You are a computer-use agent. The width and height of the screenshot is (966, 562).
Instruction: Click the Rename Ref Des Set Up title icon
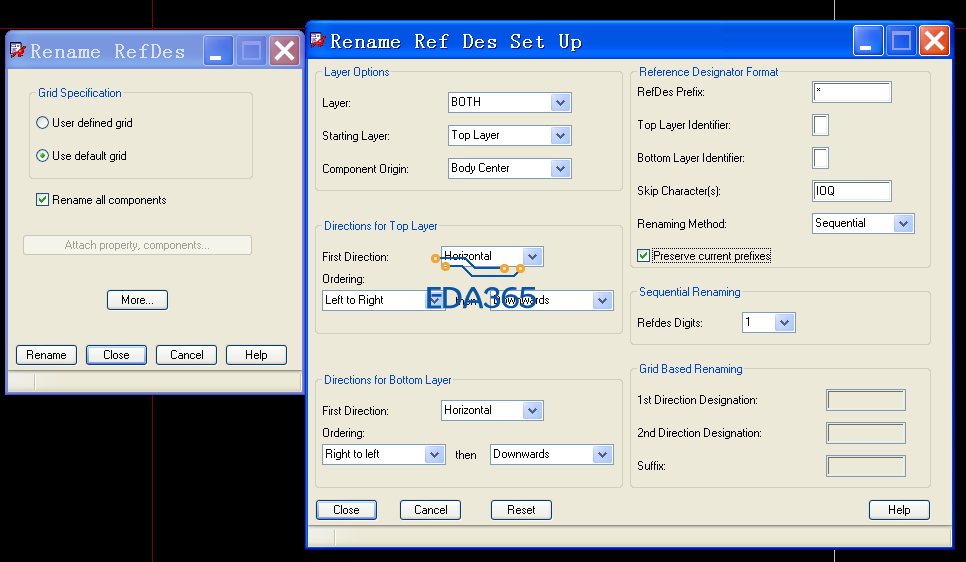click(317, 41)
